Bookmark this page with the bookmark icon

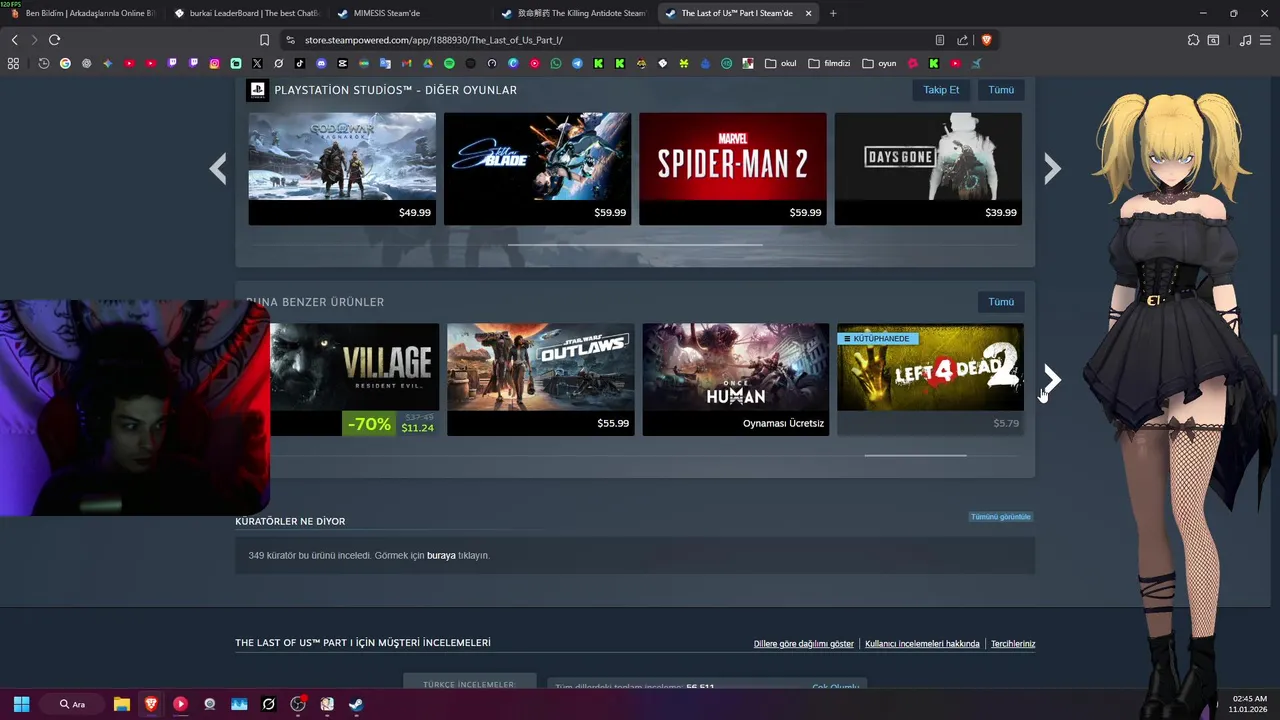coord(264,40)
